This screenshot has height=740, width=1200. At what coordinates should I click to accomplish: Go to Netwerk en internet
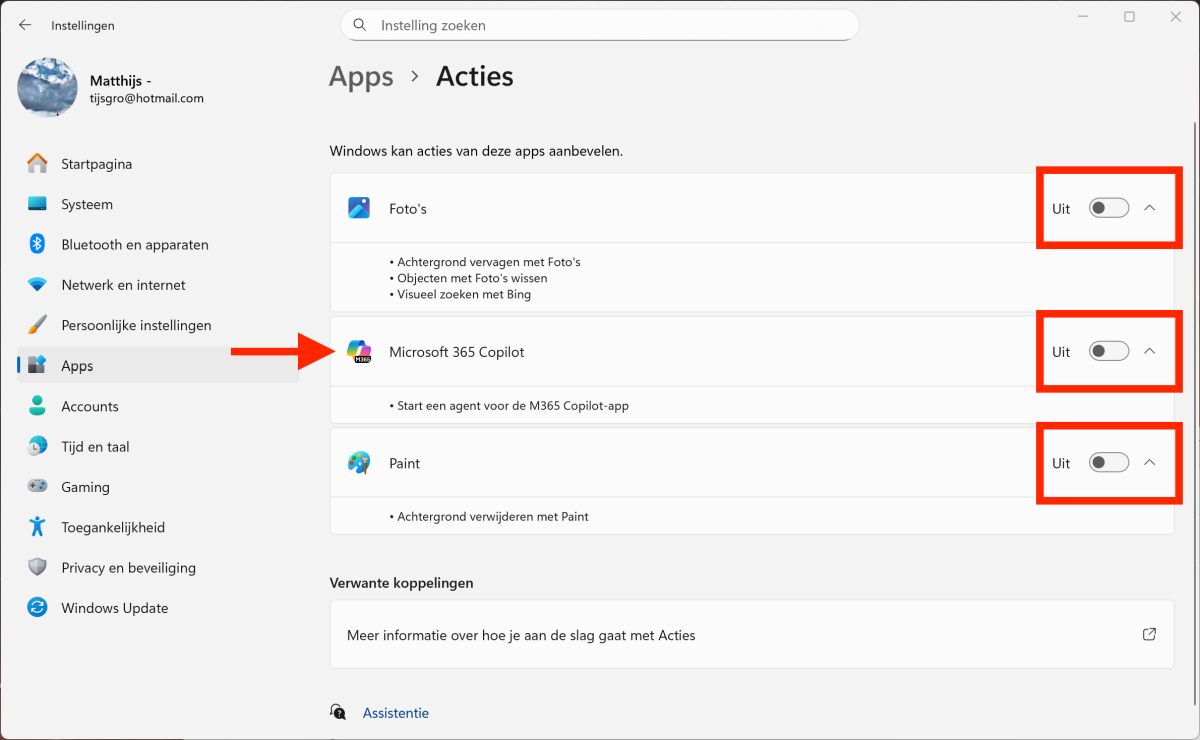click(123, 285)
